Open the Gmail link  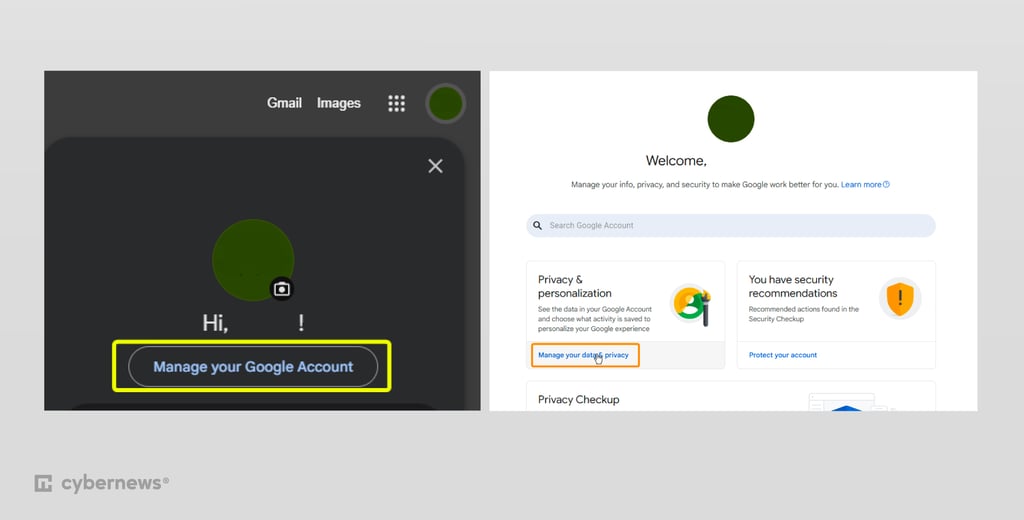(284, 103)
